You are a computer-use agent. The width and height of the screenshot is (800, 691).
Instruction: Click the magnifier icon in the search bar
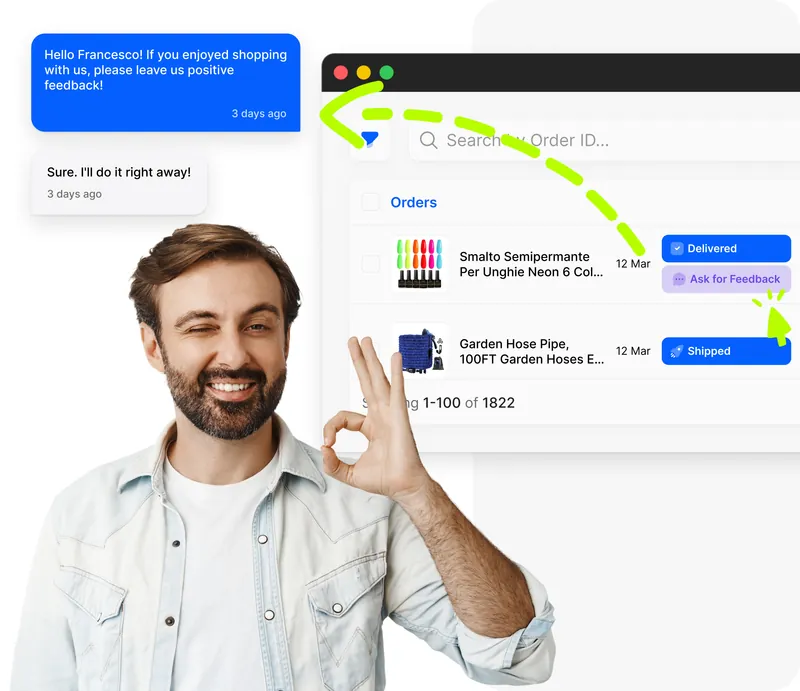click(427, 140)
